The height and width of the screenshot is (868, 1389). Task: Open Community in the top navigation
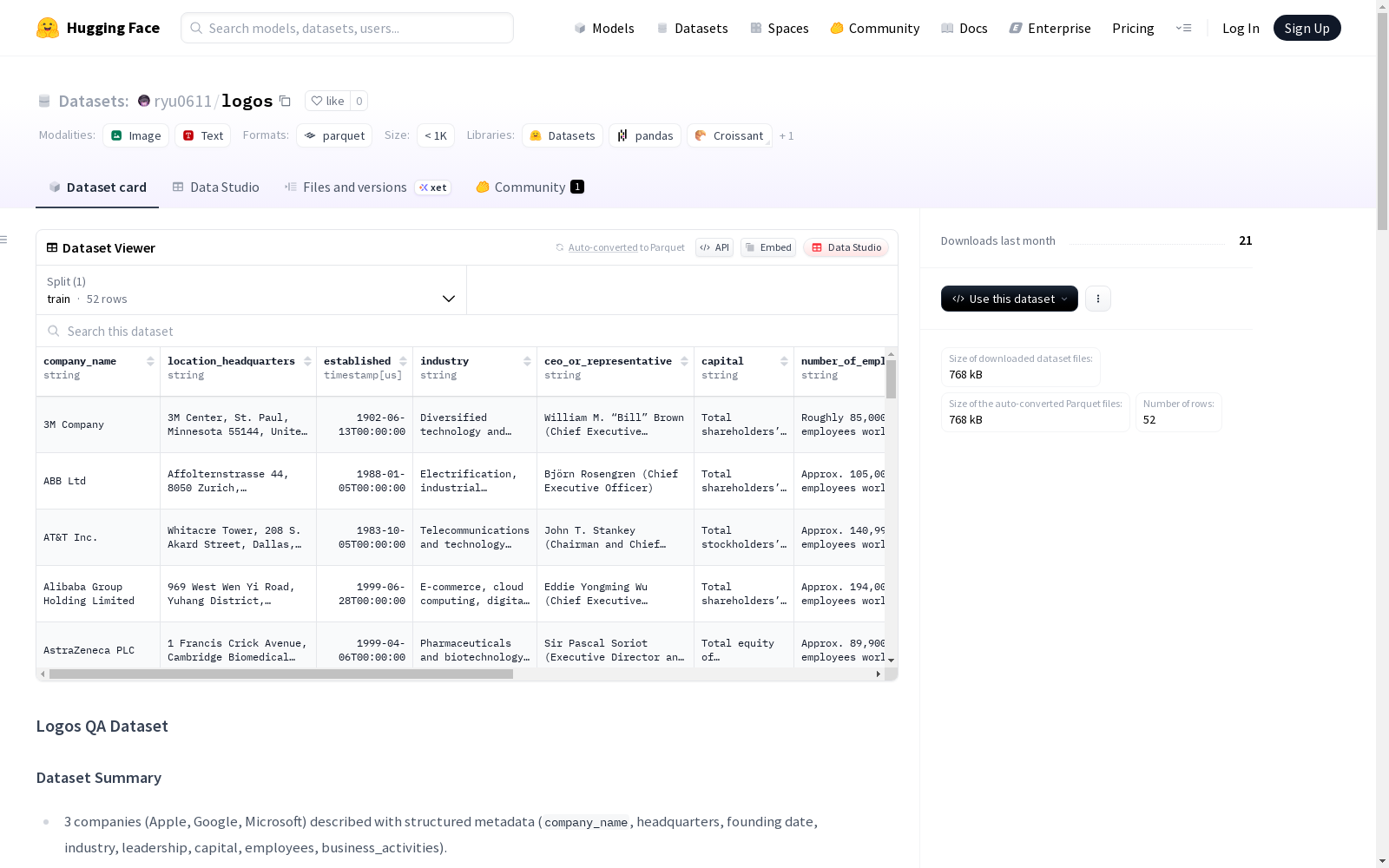point(875,28)
